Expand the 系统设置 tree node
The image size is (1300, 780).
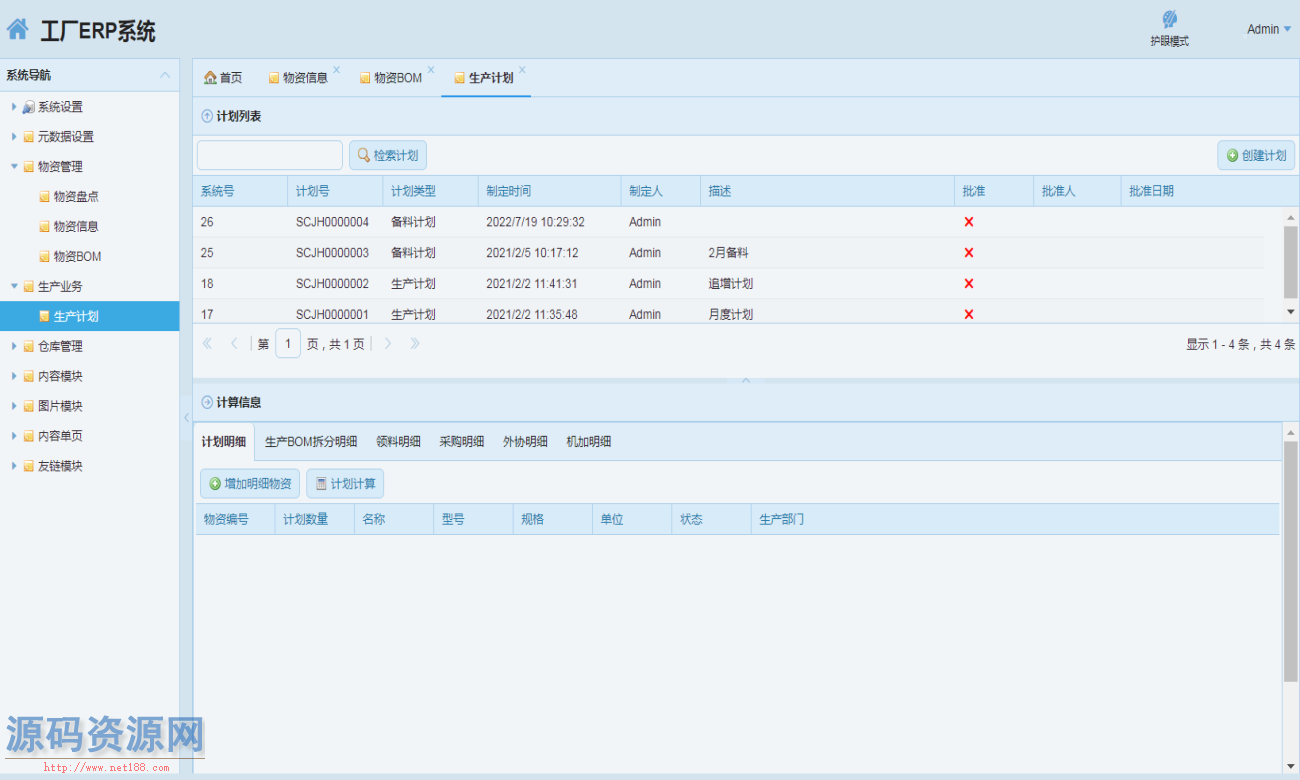14,107
